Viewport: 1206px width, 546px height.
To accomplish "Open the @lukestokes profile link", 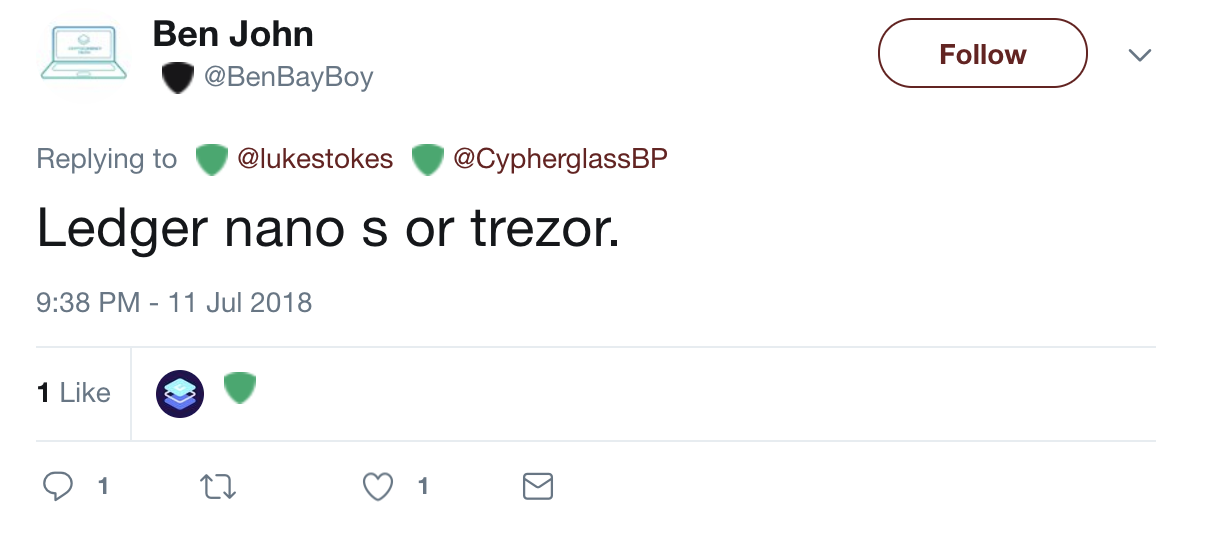I will 315,159.
